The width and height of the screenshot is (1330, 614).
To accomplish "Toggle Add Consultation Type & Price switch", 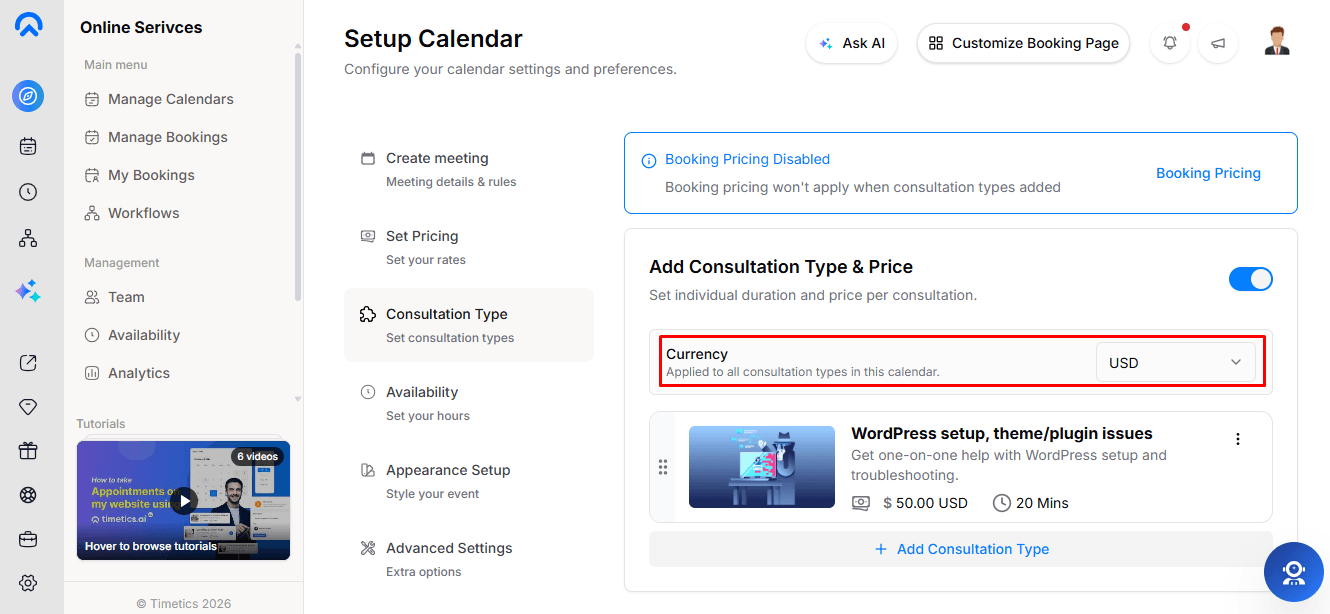I will 1251,279.
